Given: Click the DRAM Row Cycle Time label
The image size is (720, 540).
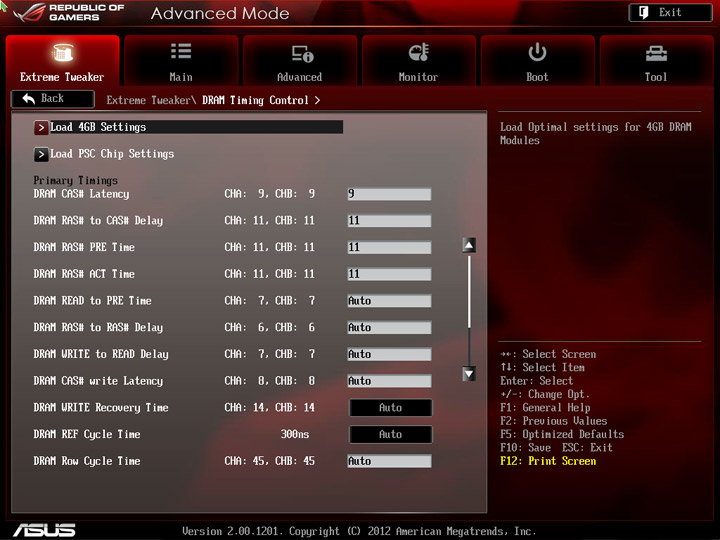Looking at the screenshot, I should point(87,461).
